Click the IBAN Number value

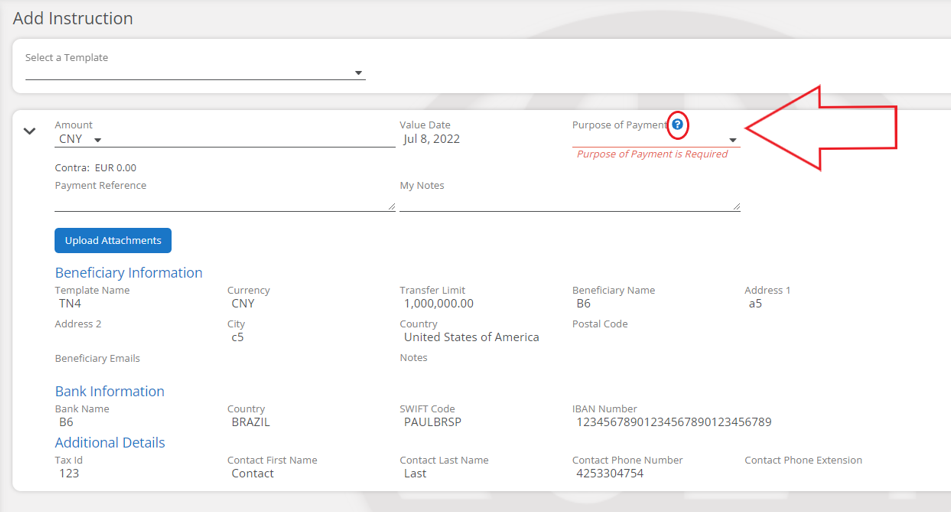(x=674, y=422)
